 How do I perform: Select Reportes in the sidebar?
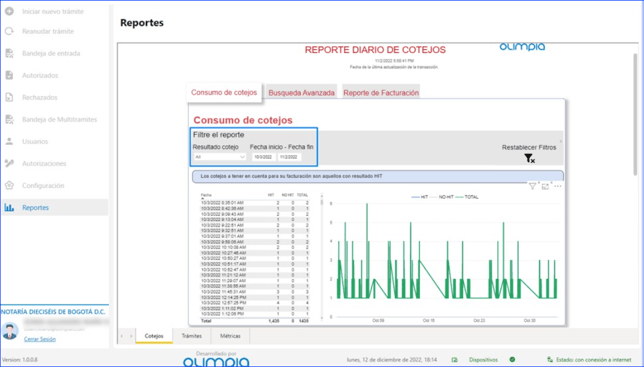coord(54,207)
